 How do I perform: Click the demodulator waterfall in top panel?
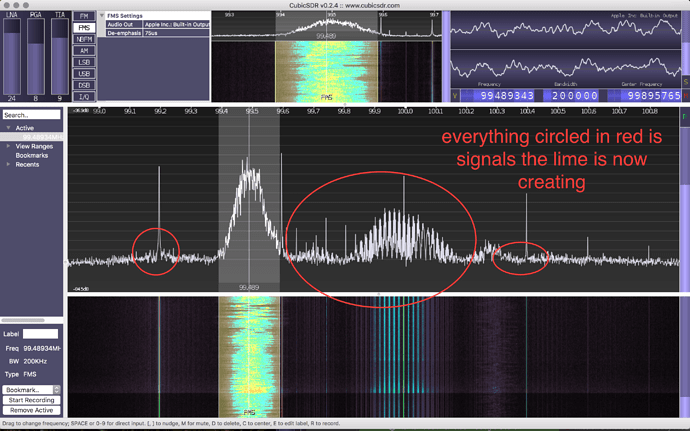pos(327,71)
